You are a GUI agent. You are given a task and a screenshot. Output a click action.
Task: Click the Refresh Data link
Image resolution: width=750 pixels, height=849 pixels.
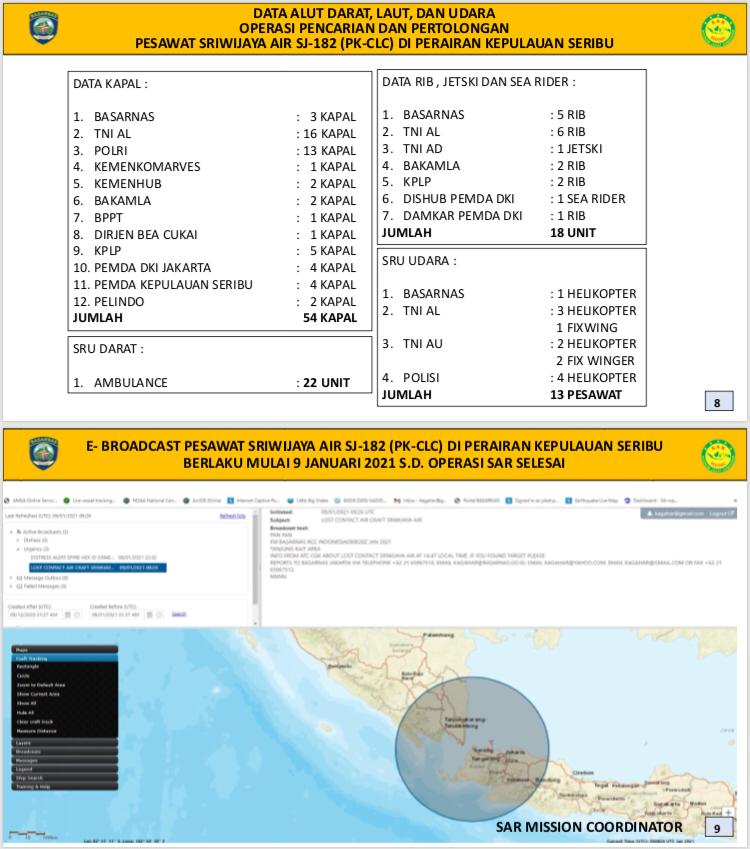(232, 516)
